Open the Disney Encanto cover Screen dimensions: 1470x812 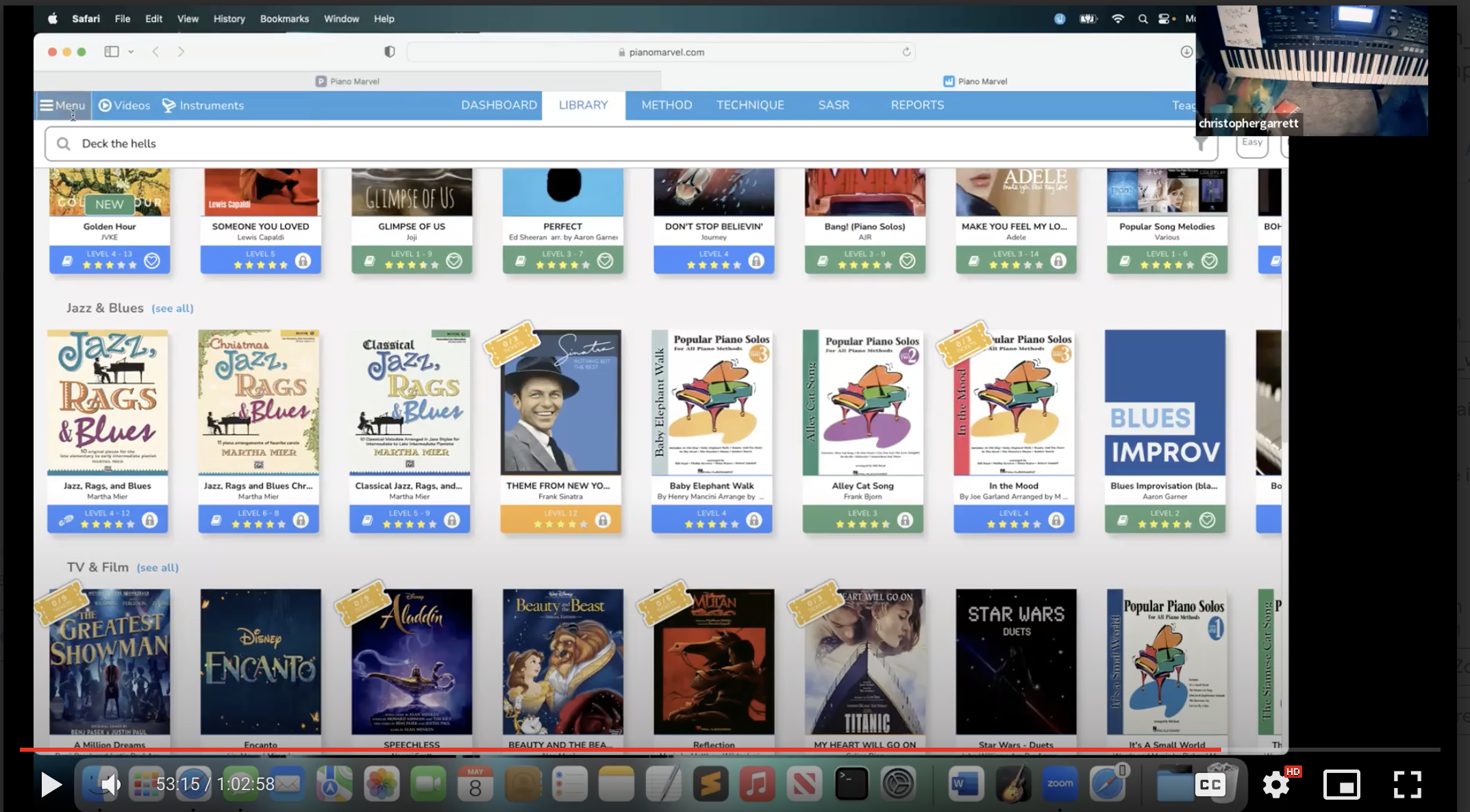(x=260, y=661)
